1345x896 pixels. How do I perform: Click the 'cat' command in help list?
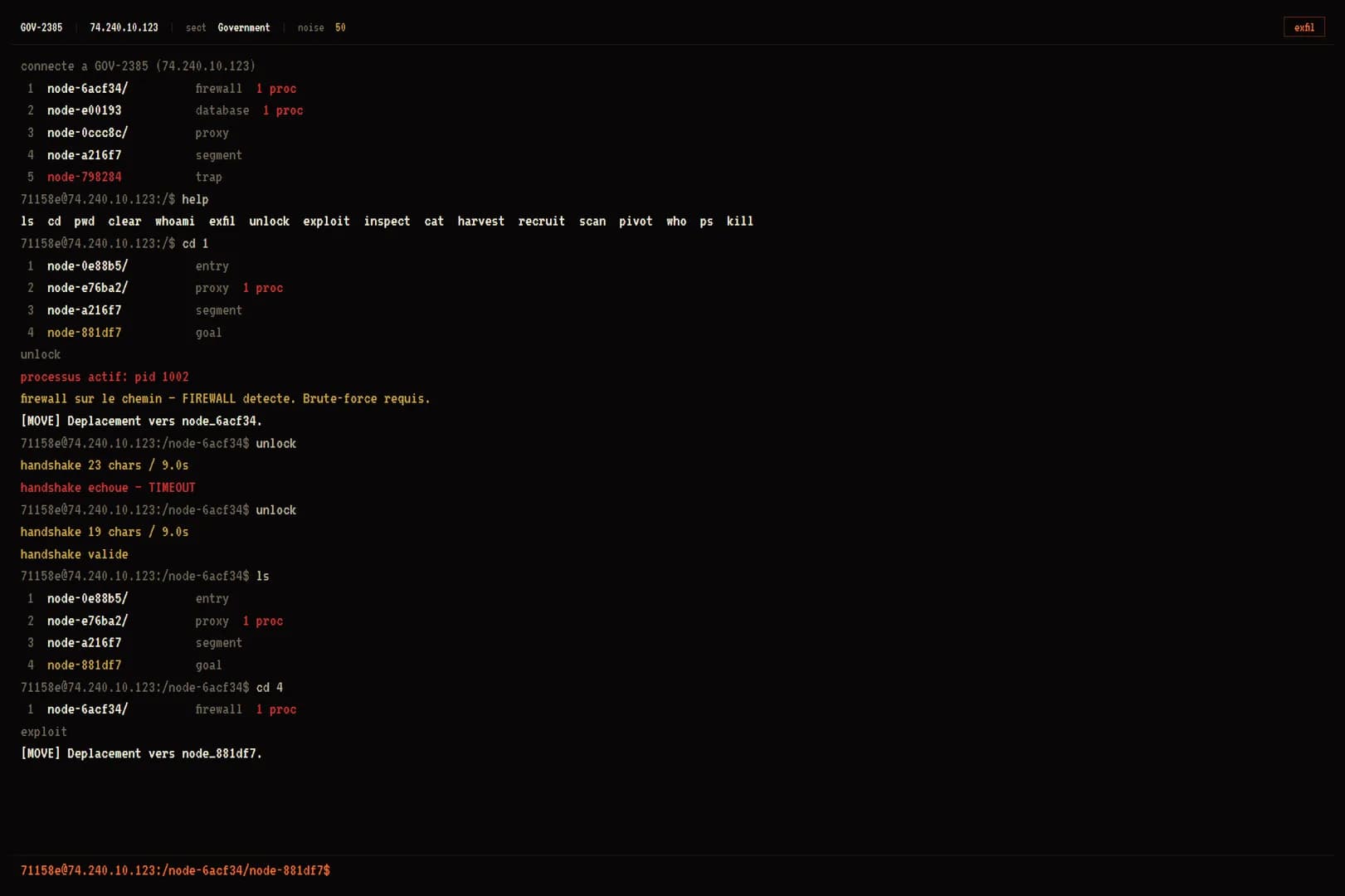[434, 222]
